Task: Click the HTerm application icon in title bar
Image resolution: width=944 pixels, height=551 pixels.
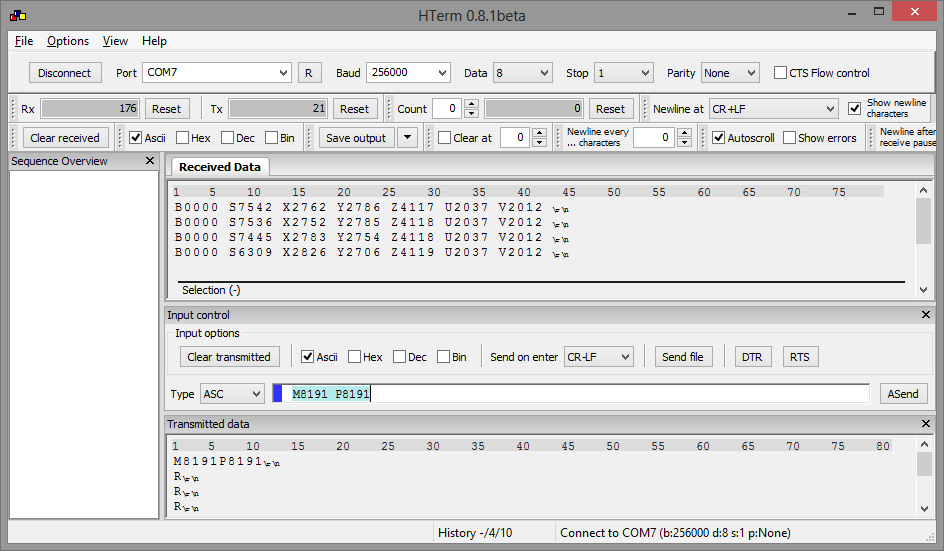Action: point(17,15)
